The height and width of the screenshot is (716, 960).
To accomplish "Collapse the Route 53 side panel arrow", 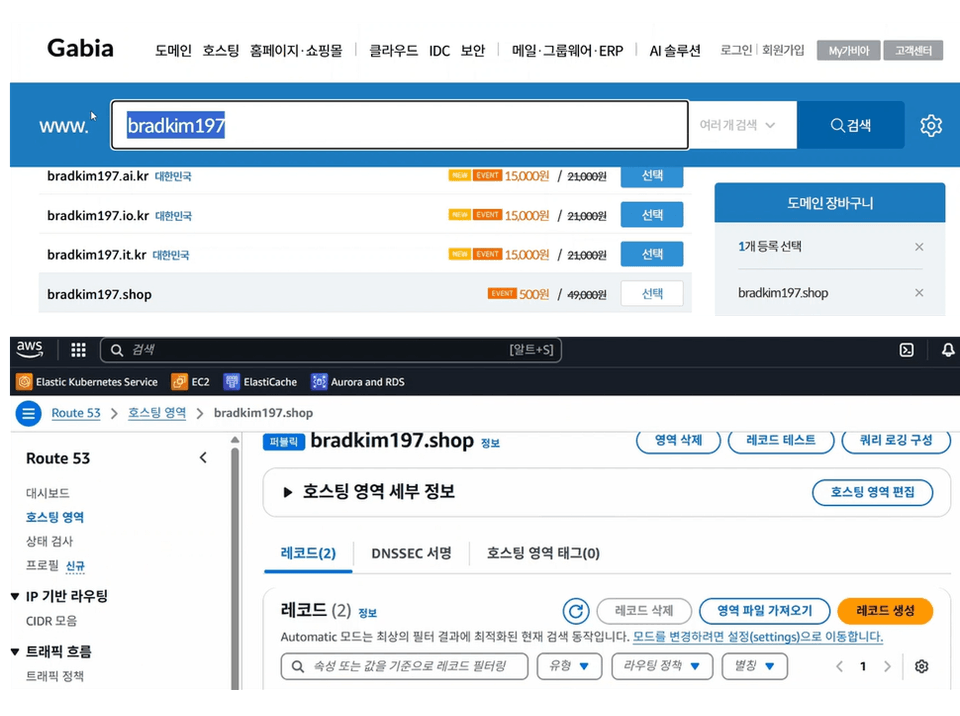I will pos(203,458).
